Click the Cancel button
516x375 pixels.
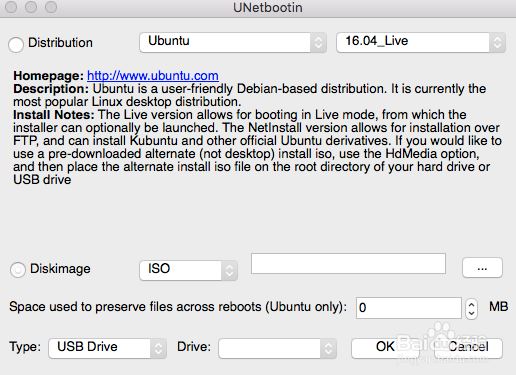coord(468,348)
